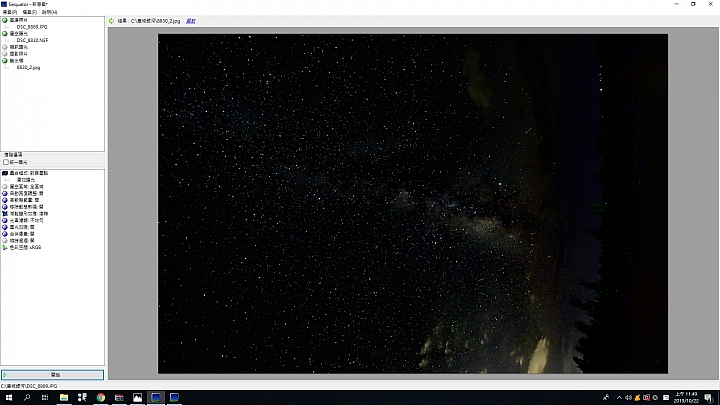This screenshot has height=405, width=720.
Task: Open the merge pixels option
Action: point(19,234)
